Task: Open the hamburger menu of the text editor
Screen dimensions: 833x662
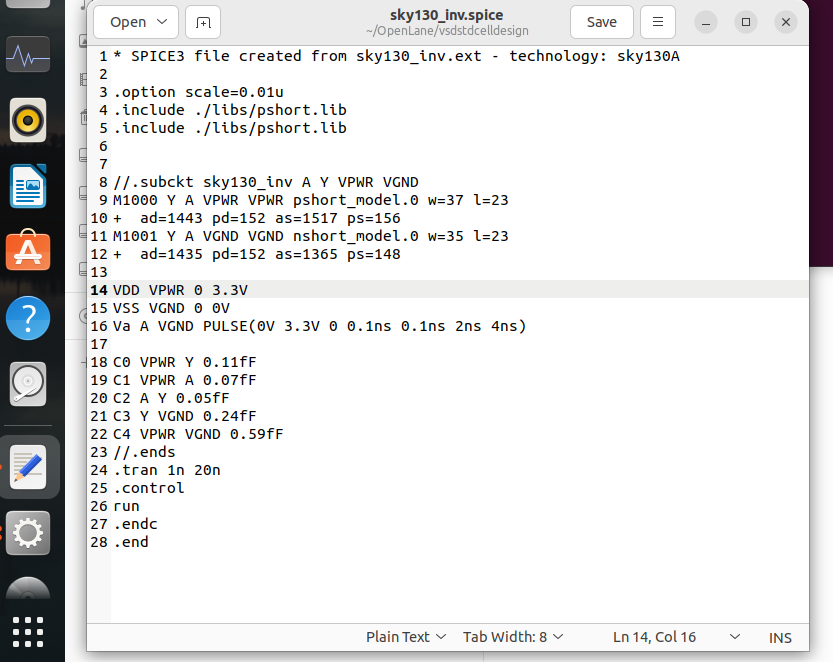Action: (x=657, y=22)
